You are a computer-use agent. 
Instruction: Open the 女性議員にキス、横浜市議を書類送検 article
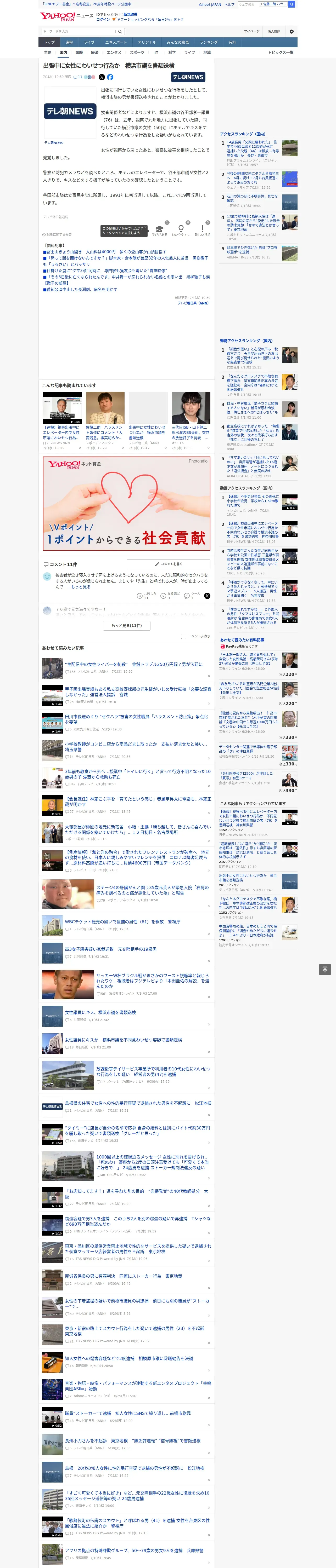pos(101,1012)
